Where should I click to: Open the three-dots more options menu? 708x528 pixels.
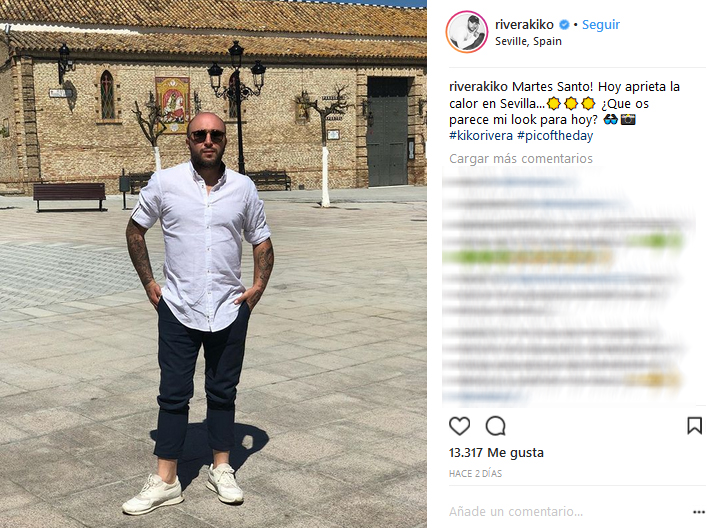(x=699, y=512)
